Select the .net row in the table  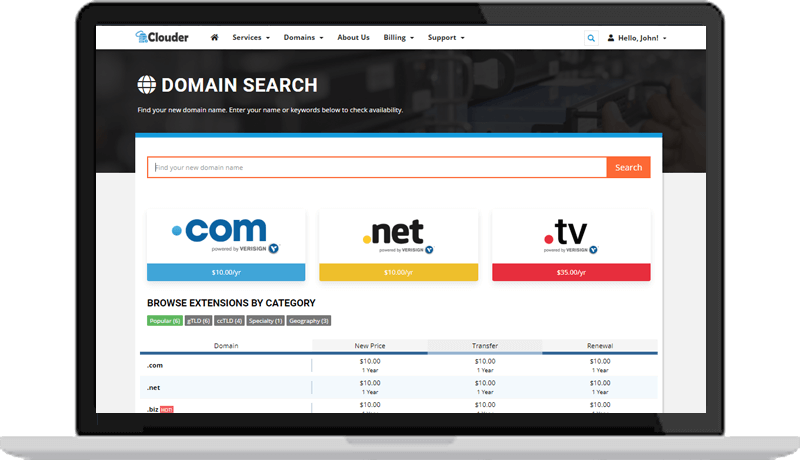click(x=398, y=387)
